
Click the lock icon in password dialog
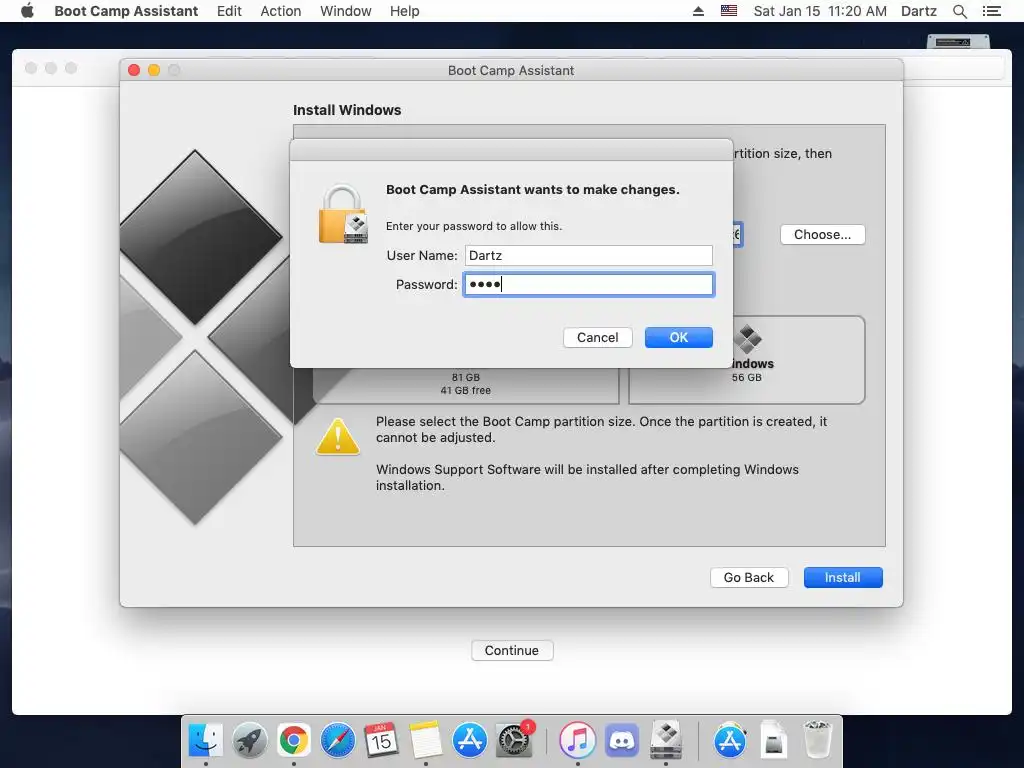tap(343, 214)
